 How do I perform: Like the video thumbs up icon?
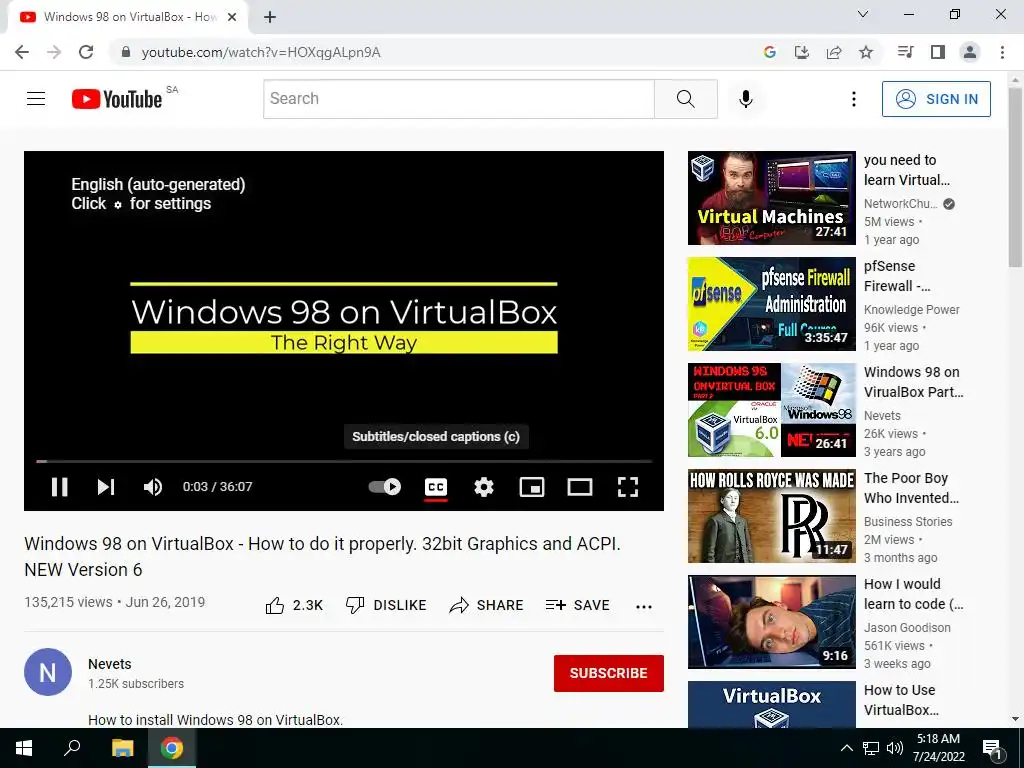275,605
